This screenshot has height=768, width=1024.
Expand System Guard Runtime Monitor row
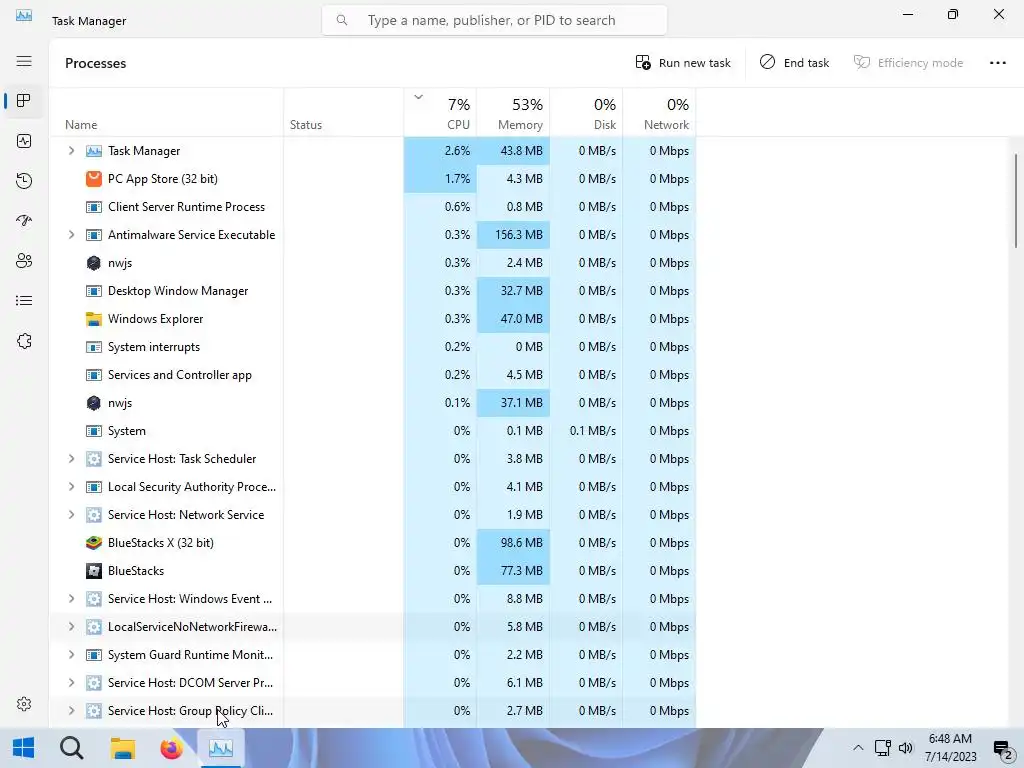click(71, 654)
